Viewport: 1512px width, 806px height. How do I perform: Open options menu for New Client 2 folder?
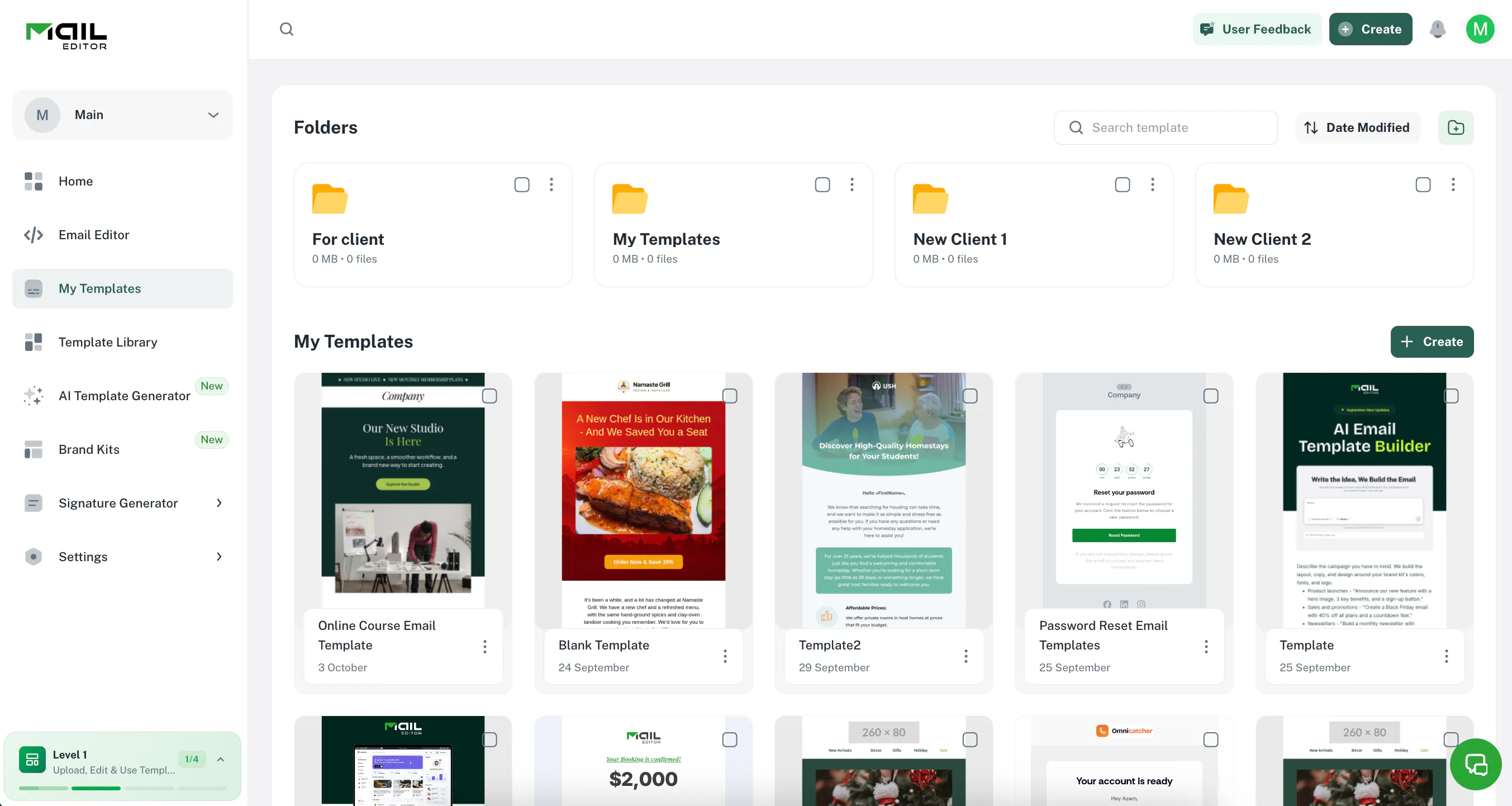click(1453, 184)
